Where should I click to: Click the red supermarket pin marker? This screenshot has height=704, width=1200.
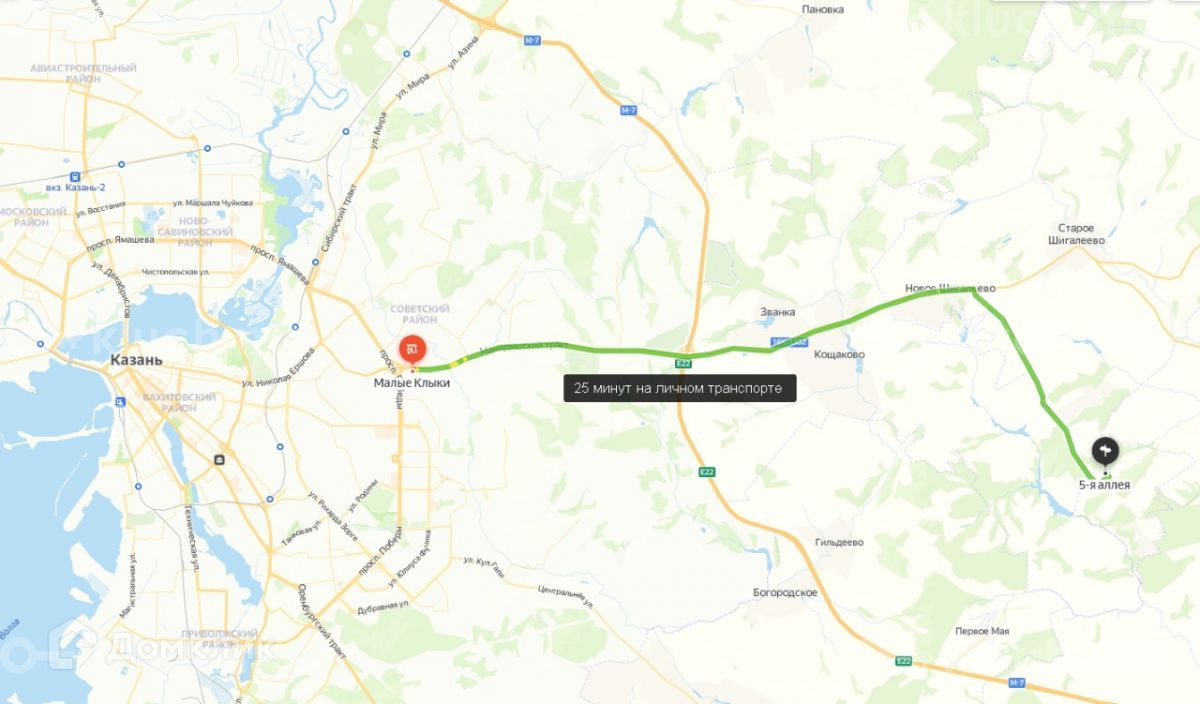tap(412, 350)
